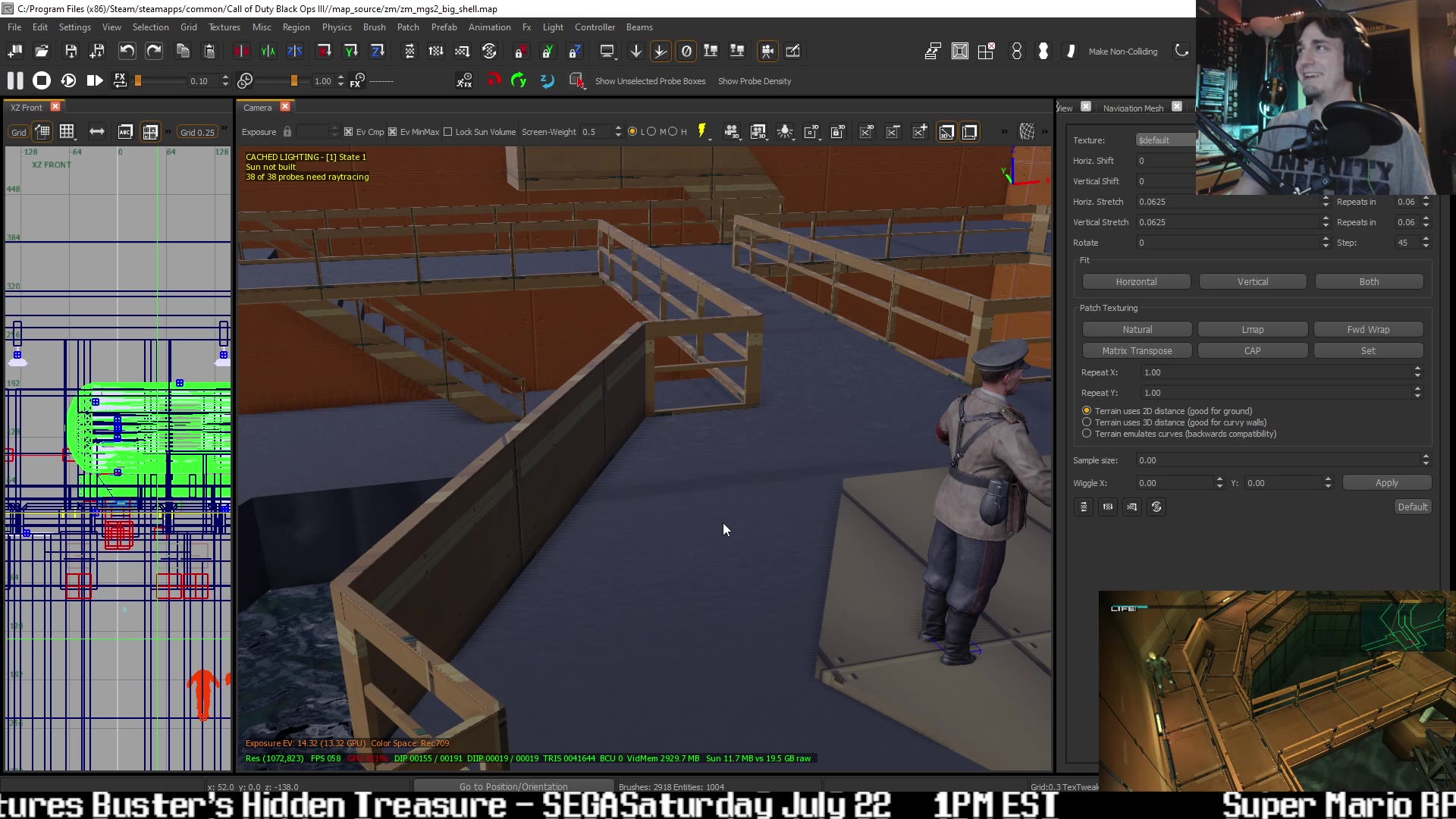Click the lightning build-lighting icon
Screen dimensions: 1456x819
[x=701, y=130]
